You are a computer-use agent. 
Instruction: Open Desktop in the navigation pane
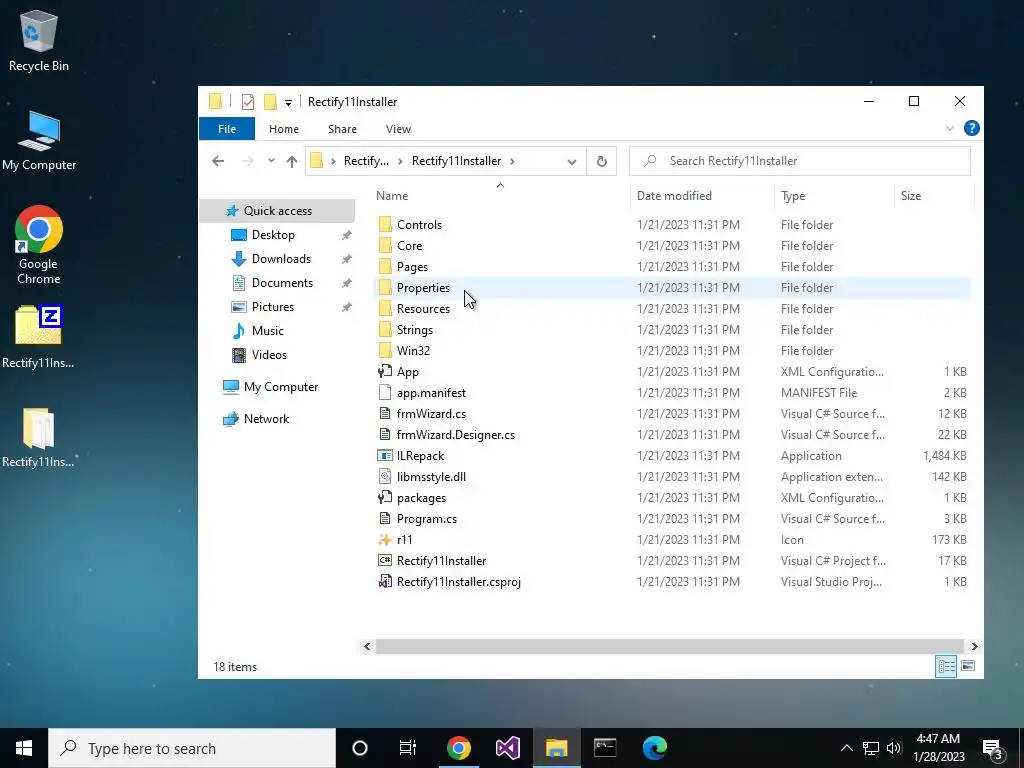[x=273, y=234]
